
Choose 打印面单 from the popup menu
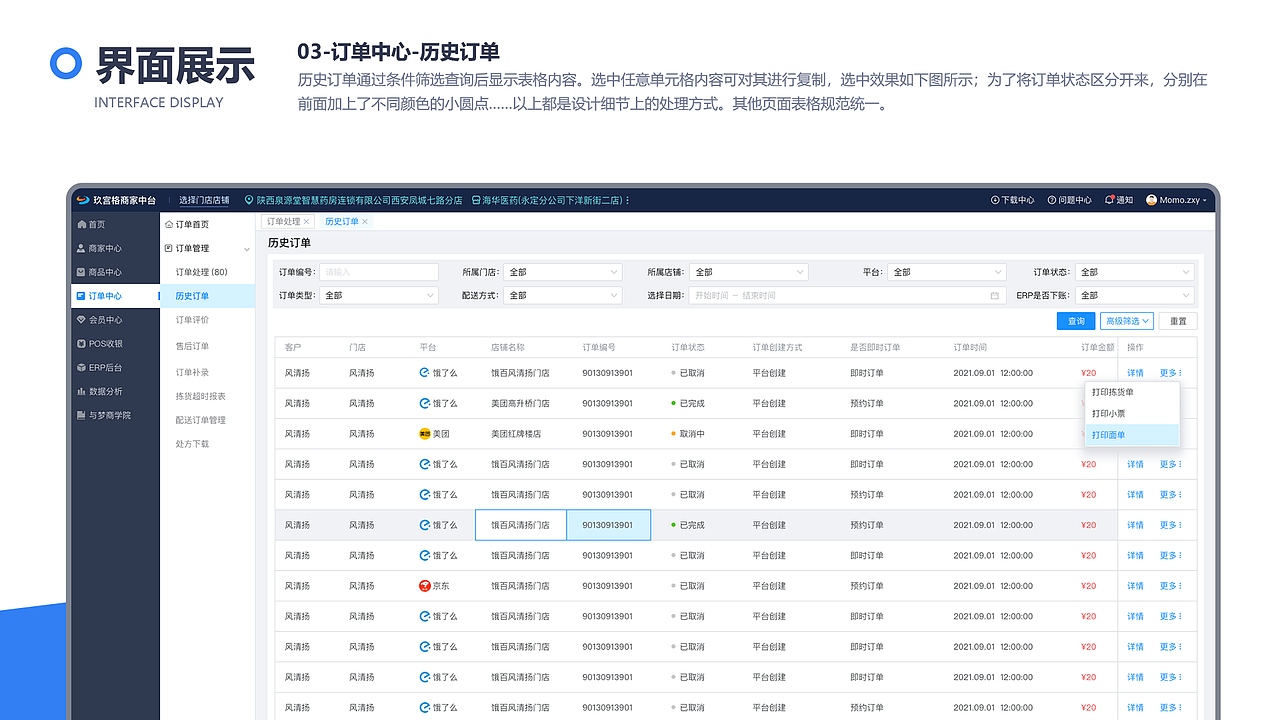coord(1132,435)
